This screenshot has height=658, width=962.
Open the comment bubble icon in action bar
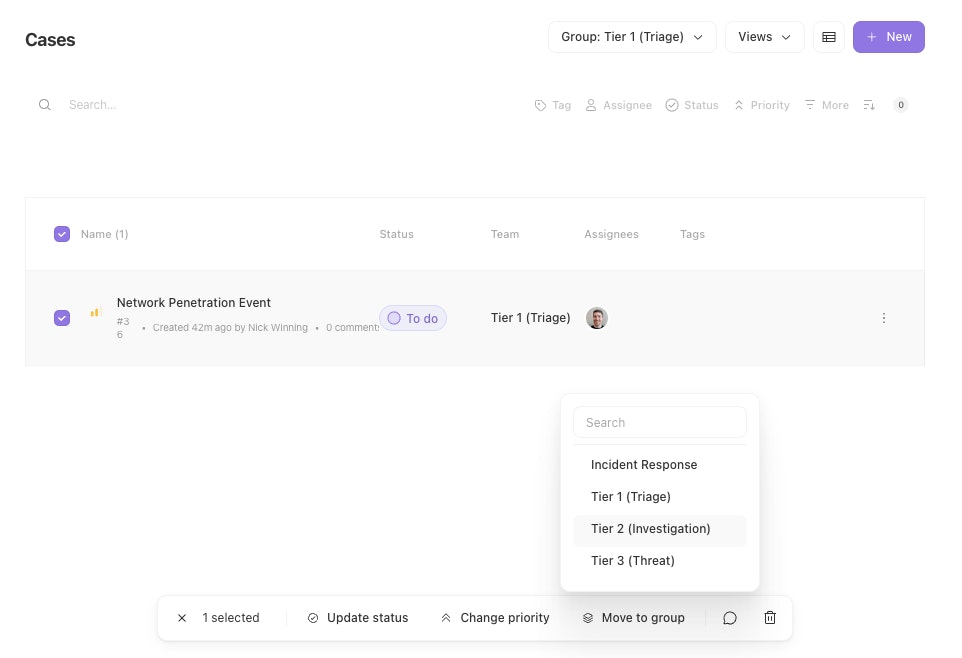click(x=730, y=618)
